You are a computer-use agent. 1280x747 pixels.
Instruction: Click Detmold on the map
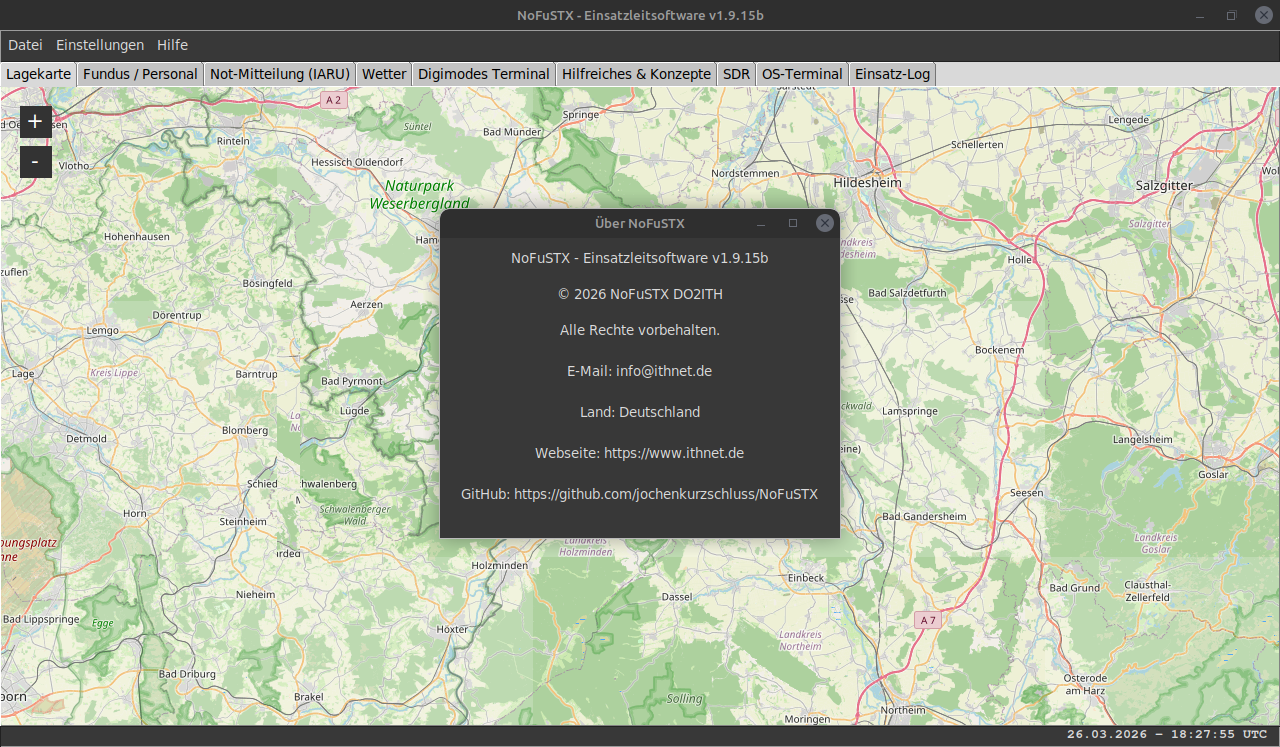86,439
